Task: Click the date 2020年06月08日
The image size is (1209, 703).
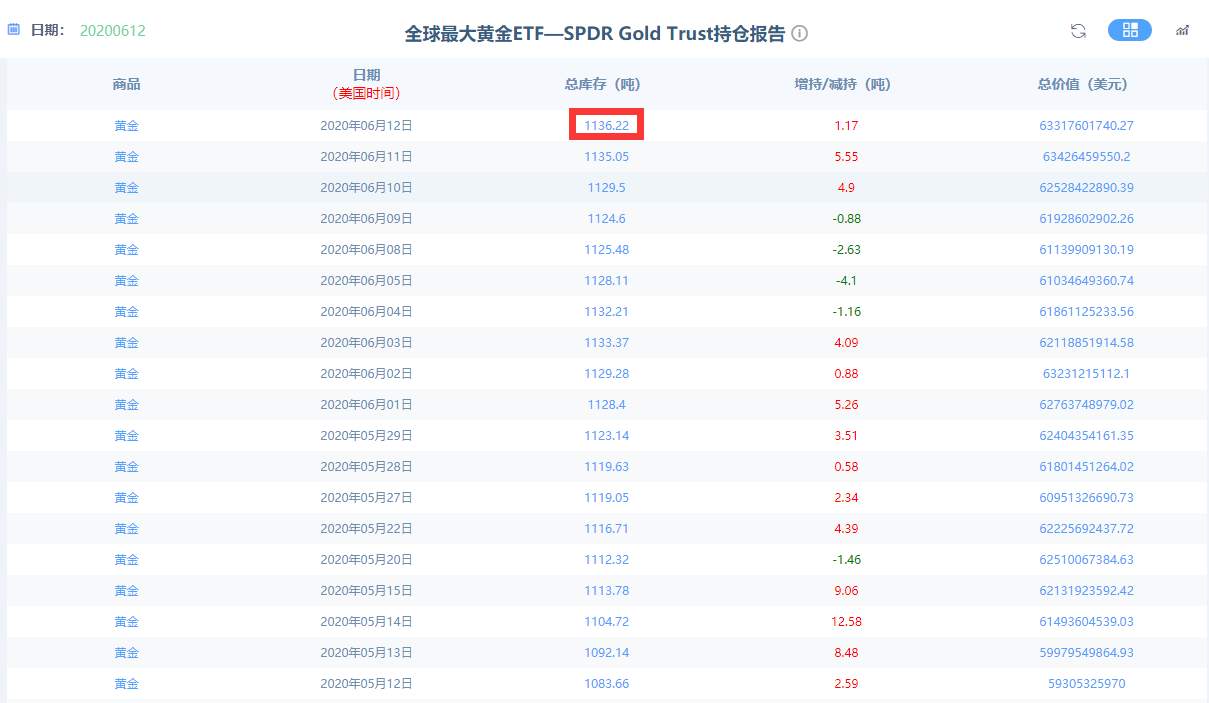Action: click(x=367, y=250)
